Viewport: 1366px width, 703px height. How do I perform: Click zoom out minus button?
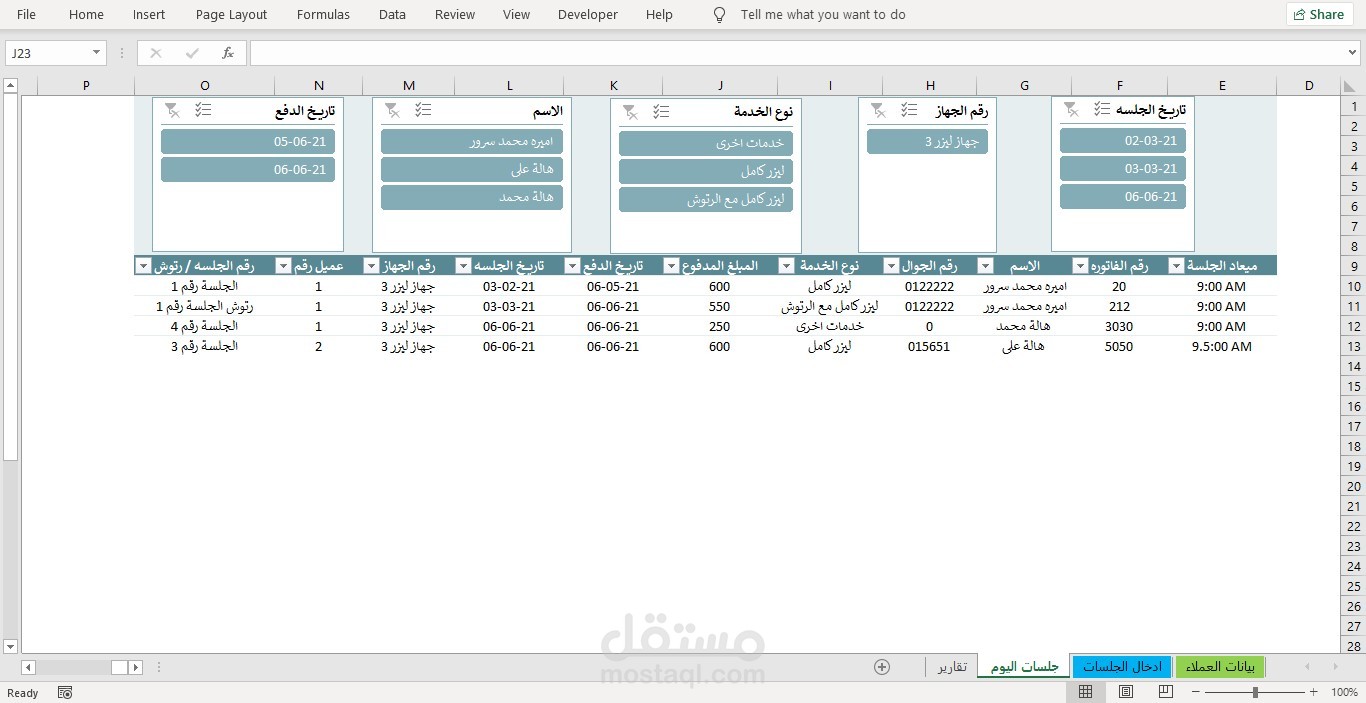click(x=1197, y=692)
